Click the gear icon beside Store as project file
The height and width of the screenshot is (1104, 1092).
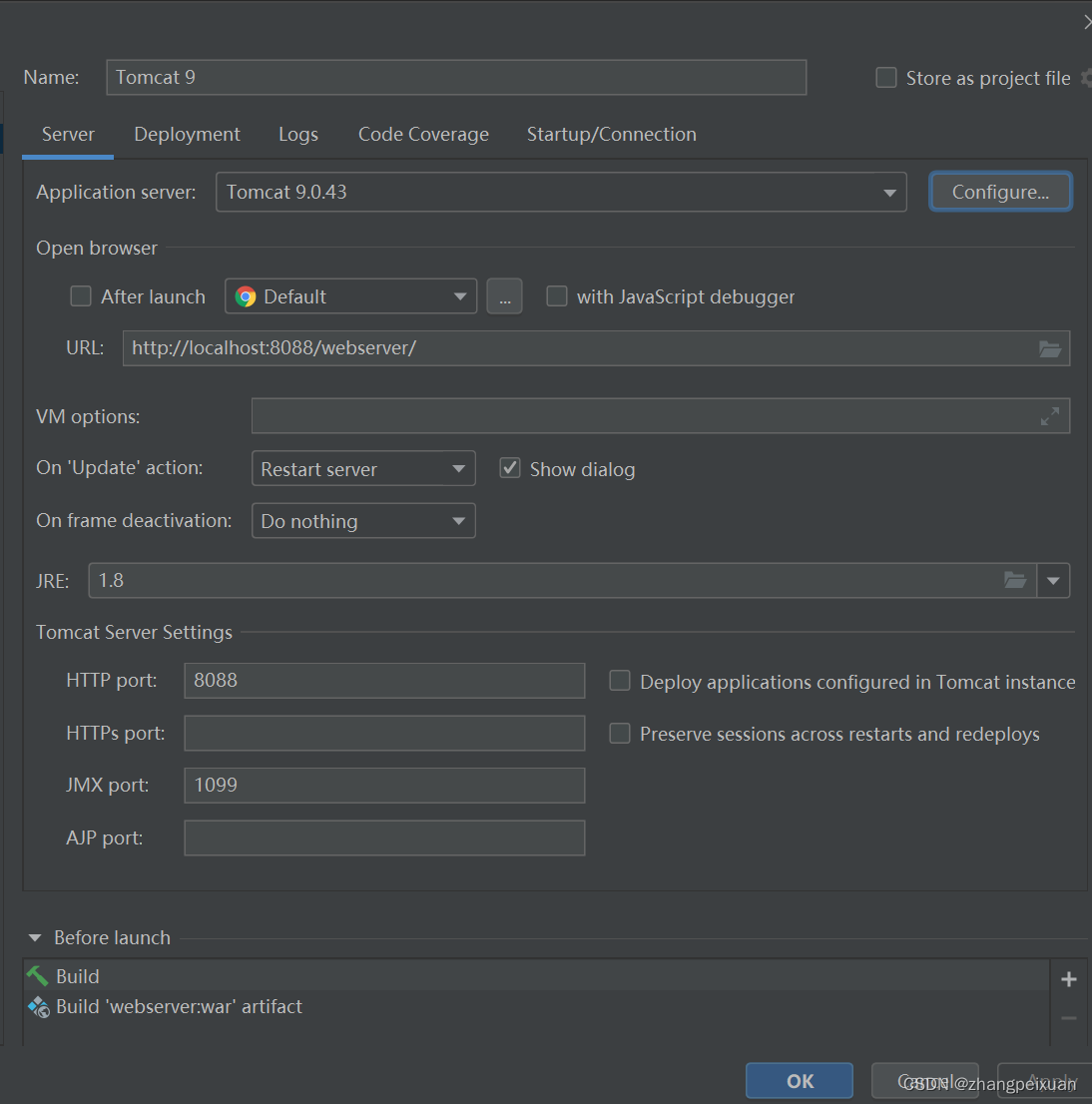(1086, 78)
